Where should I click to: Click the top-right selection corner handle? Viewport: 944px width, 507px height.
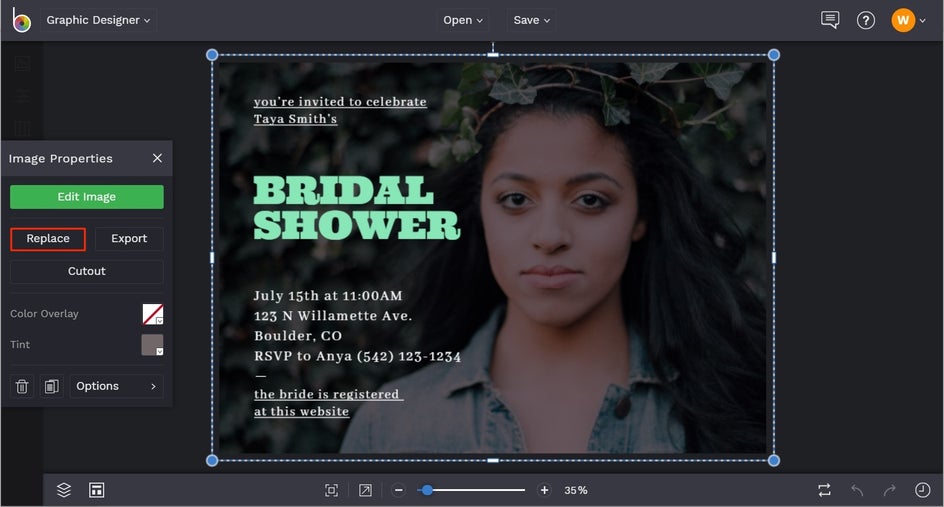point(774,55)
